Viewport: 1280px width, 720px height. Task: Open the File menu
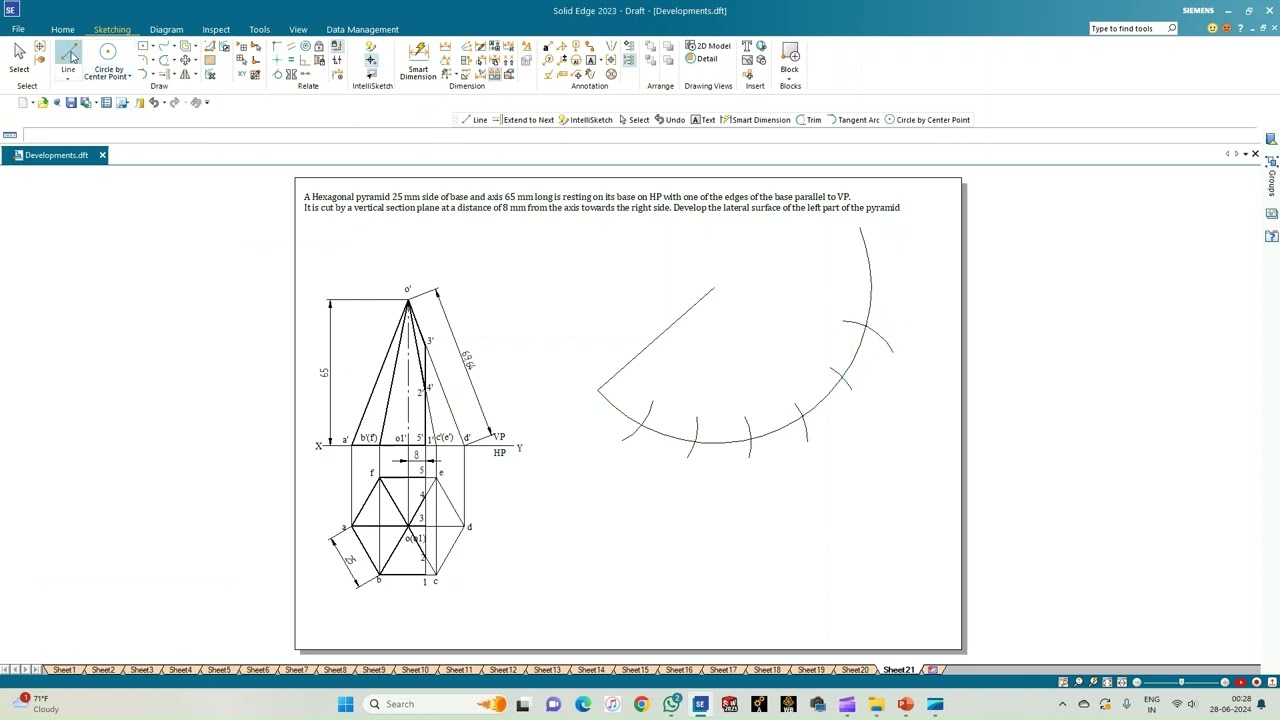click(18, 29)
